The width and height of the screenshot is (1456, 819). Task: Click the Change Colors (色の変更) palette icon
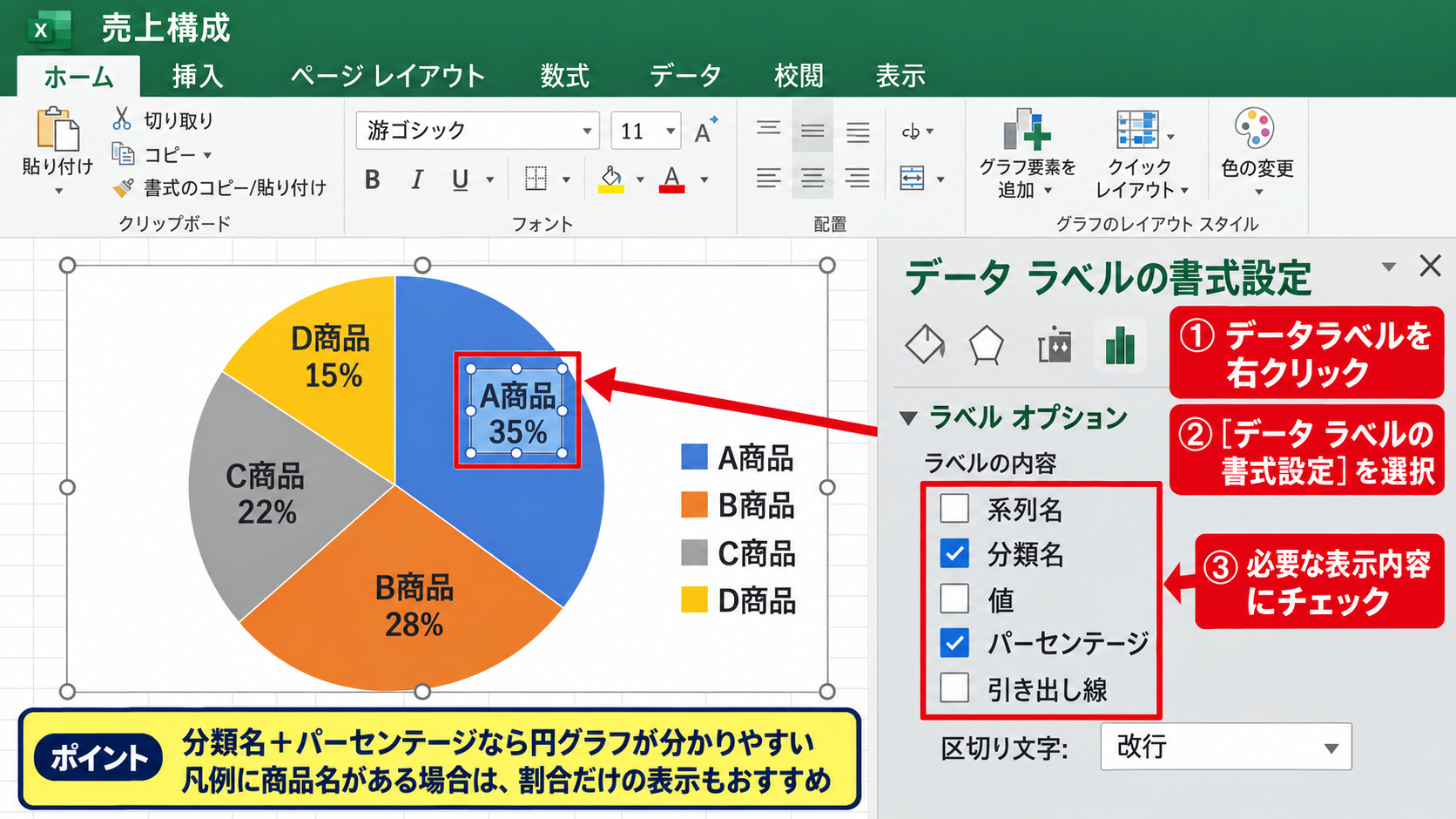(x=1255, y=129)
